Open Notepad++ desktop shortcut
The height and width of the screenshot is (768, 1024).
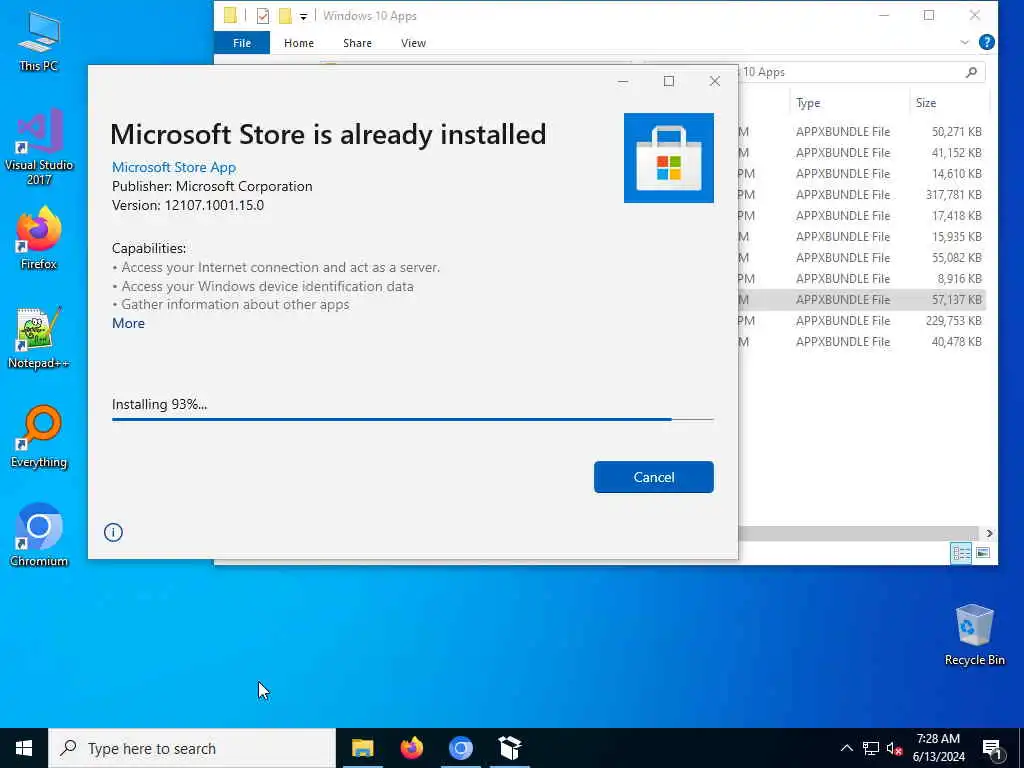point(39,338)
